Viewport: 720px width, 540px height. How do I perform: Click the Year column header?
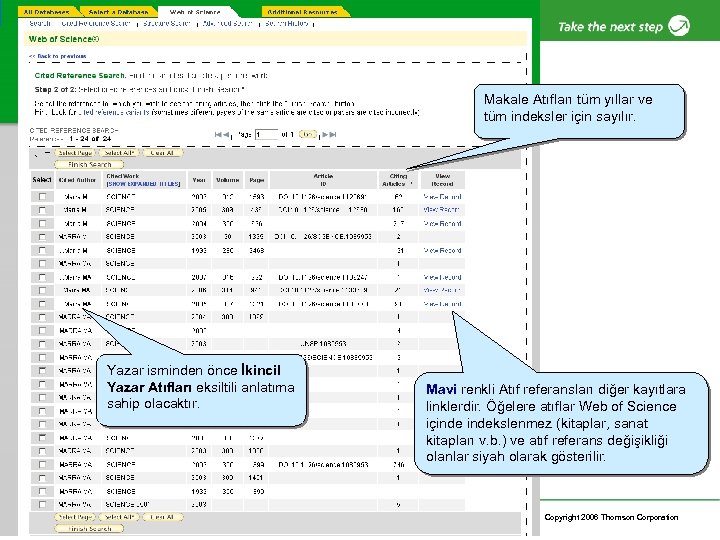pyautogui.click(x=199, y=180)
